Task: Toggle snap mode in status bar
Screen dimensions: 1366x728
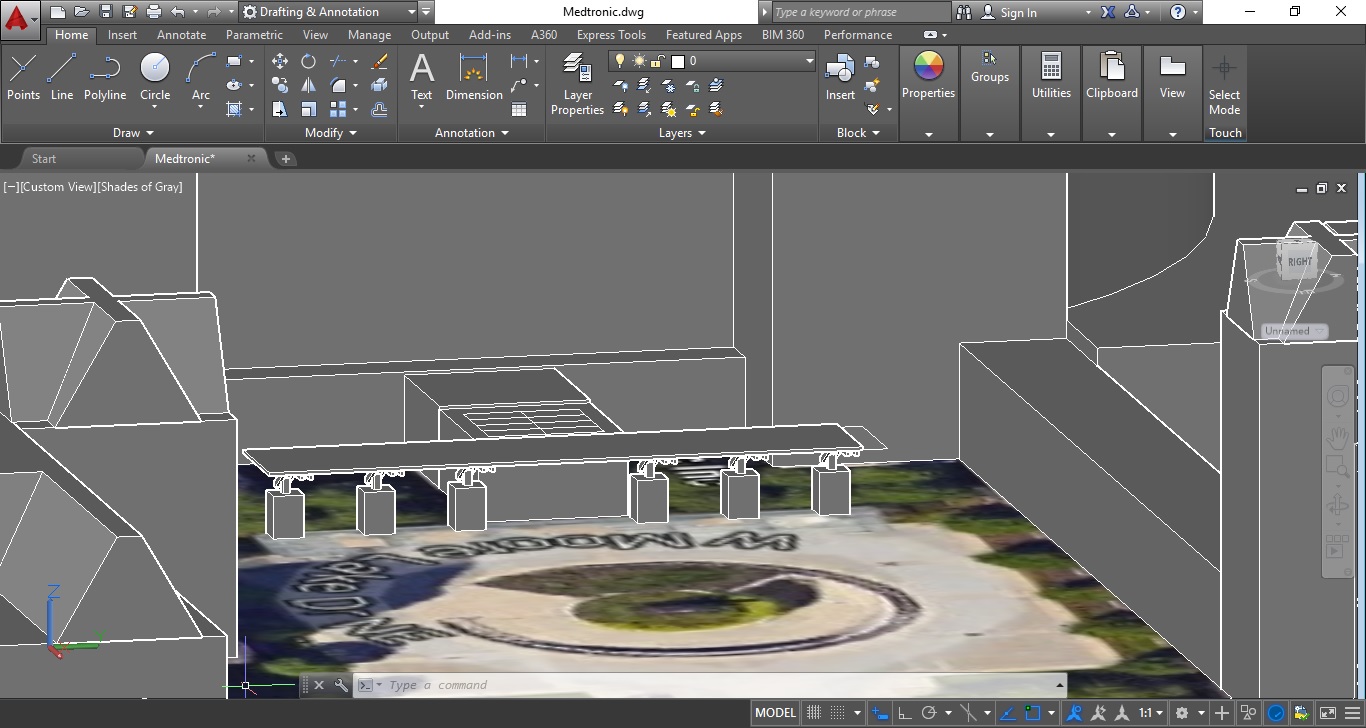Action: [837, 713]
